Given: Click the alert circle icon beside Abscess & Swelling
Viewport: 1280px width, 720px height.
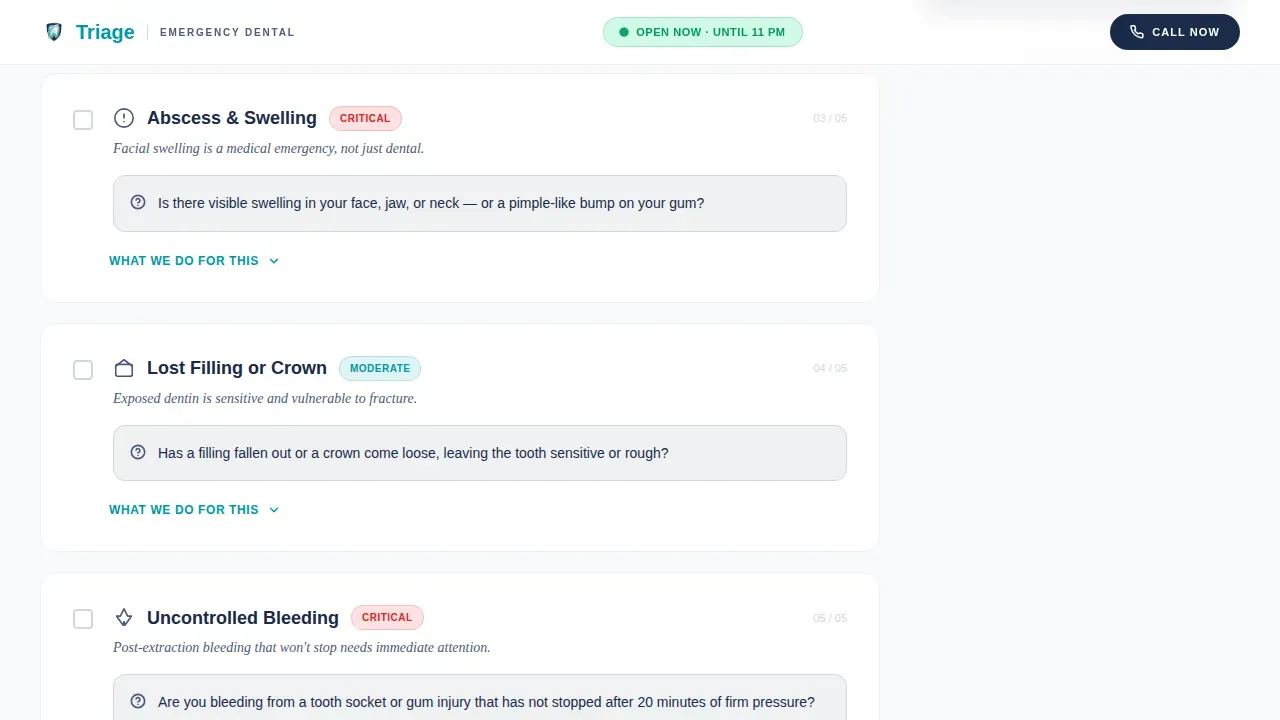Looking at the screenshot, I should pyautogui.click(x=124, y=118).
